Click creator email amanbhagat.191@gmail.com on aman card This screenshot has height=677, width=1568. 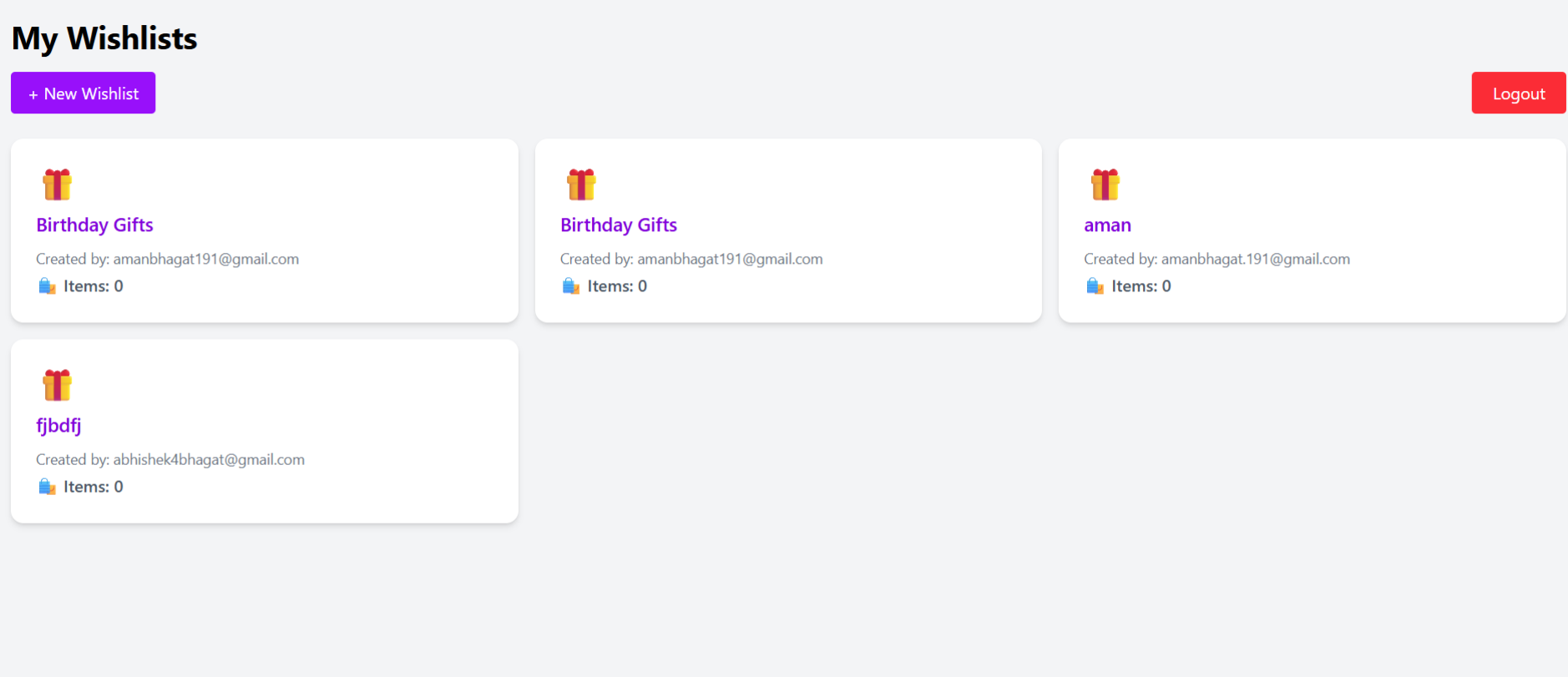(x=1255, y=260)
